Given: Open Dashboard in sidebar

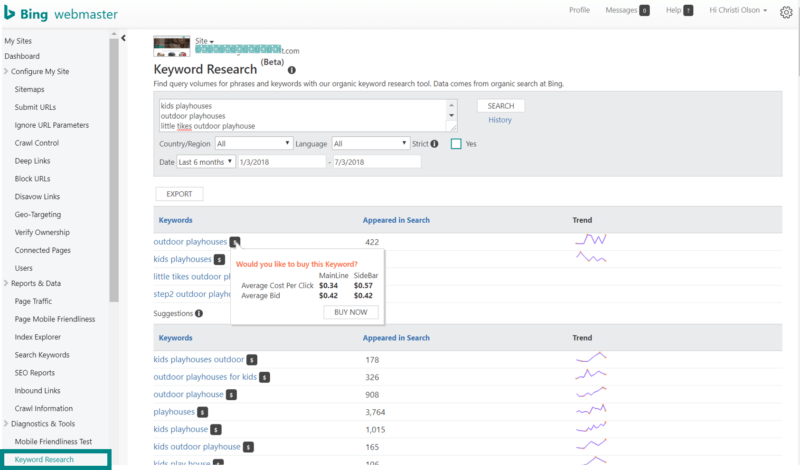Looking at the screenshot, I should pyautogui.click(x=22, y=56).
